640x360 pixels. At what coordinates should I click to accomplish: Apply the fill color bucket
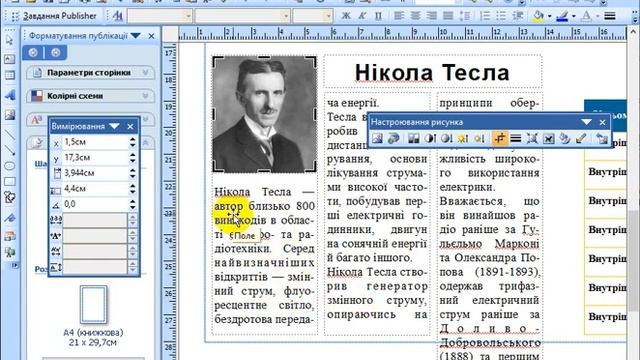point(538,16)
